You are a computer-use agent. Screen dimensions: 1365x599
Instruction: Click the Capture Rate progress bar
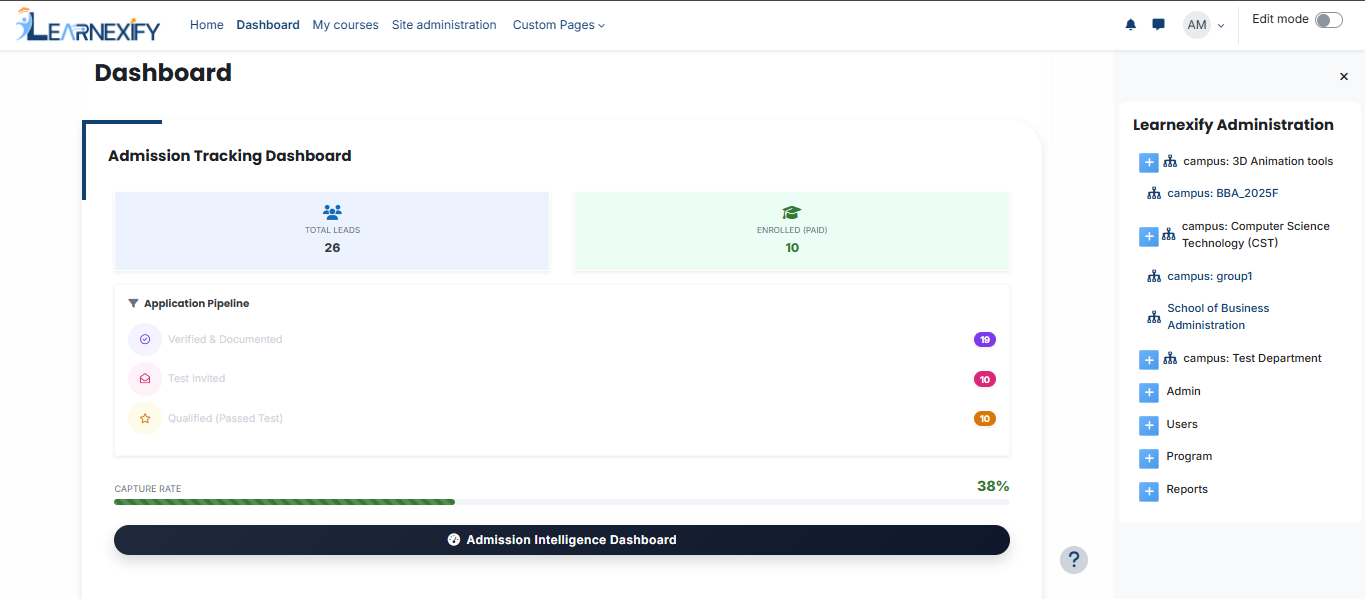point(562,502)
